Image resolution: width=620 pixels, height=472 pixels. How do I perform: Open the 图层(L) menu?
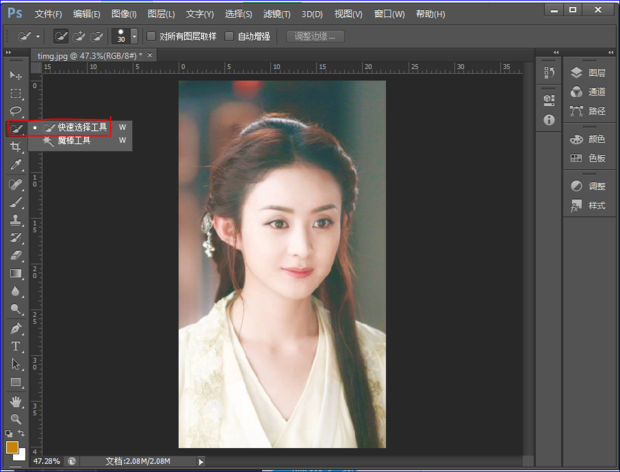(161, 14)
